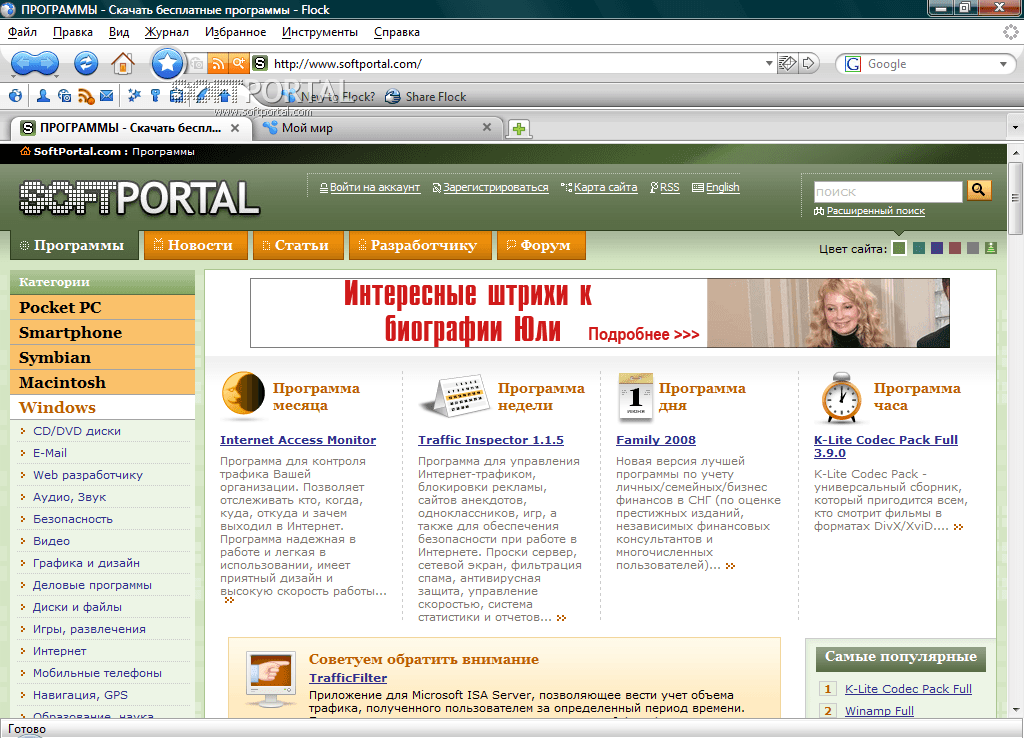Open the People sidebar icon
This screenshot has height=738, width=1024.
[x=43, y=96]
